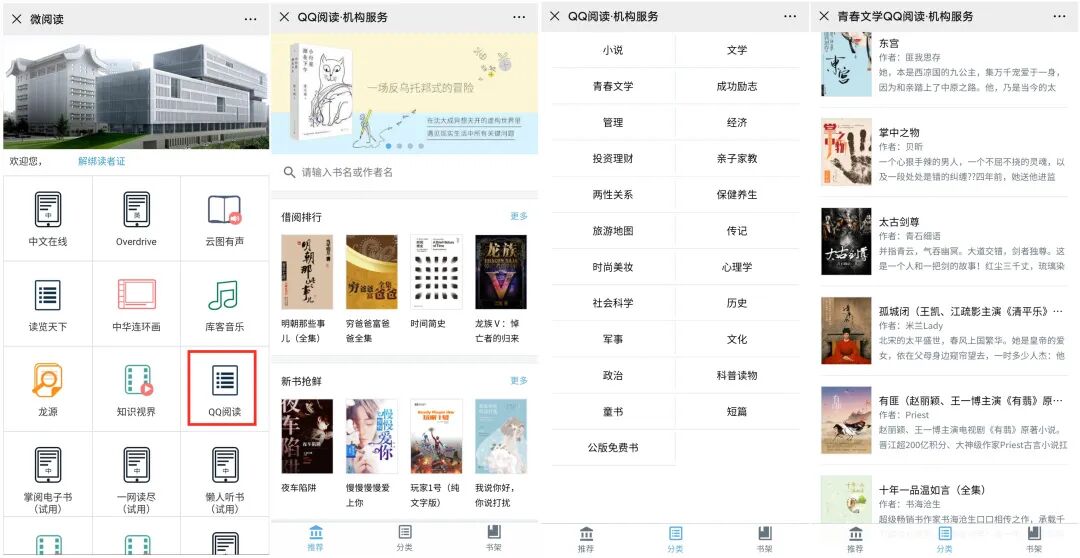Click the cat book promotional banner
Screen dimensions: 1080x558
pos(404,94)
